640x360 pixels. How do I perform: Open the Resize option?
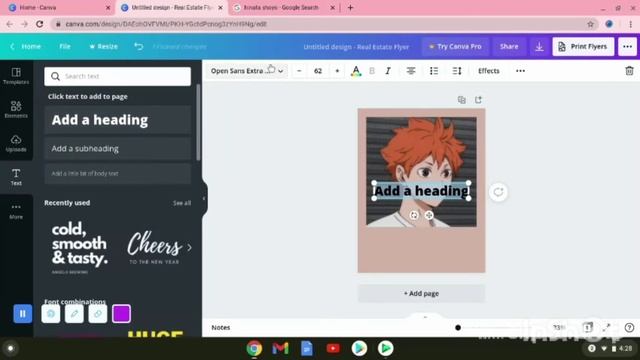[104, 47]
